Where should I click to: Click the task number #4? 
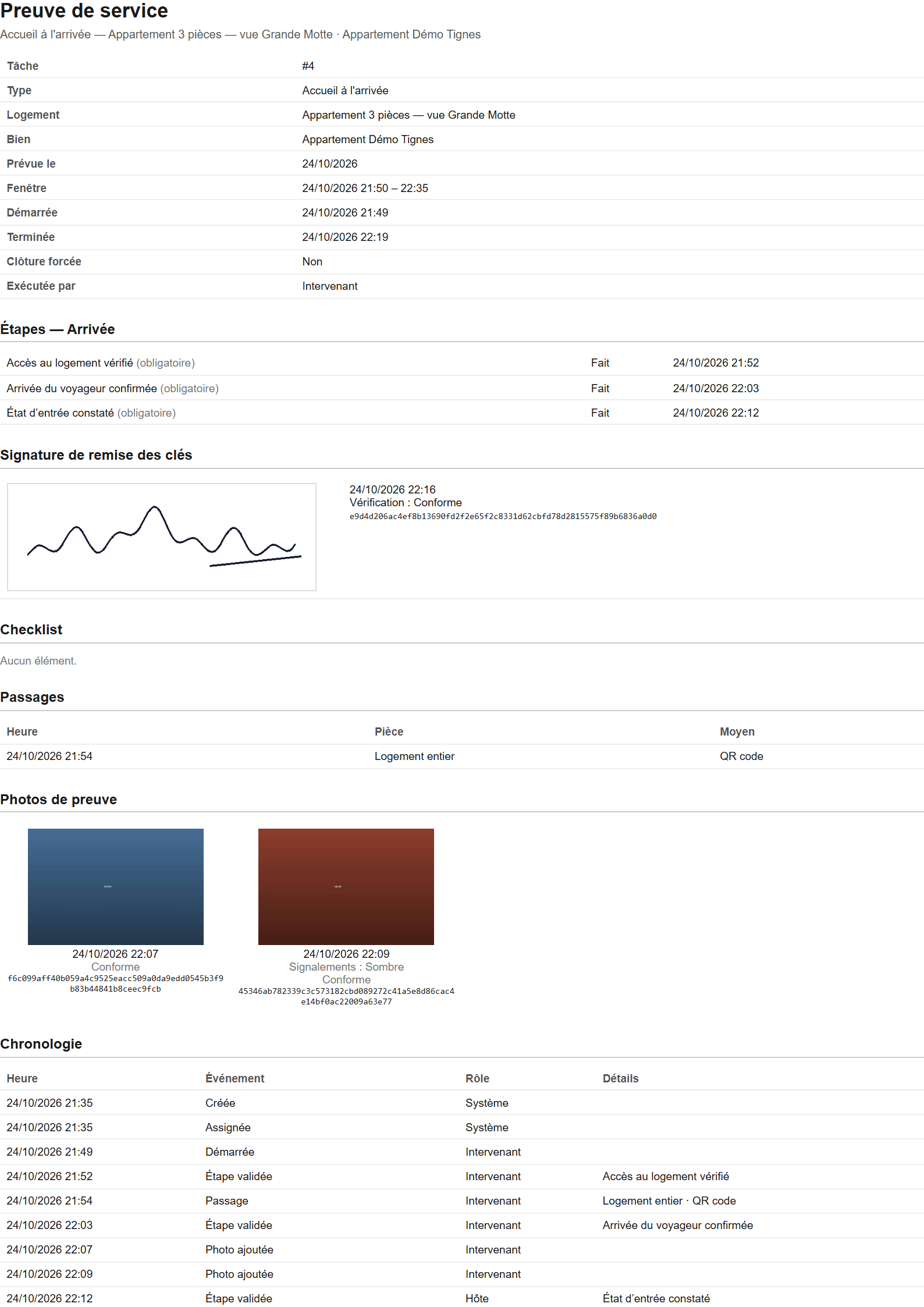(x=308, y=66)
